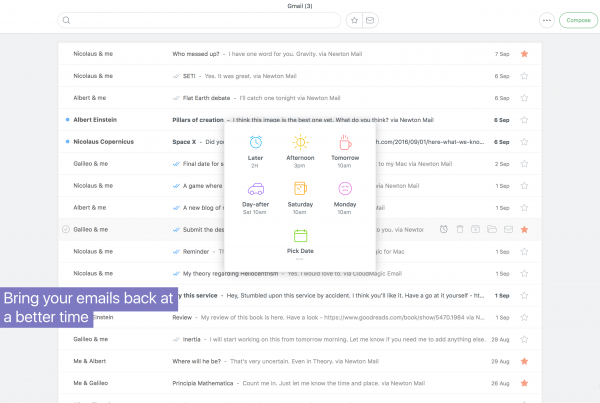Viewport: 600px width, 403px height.
Task: Open the Inertia email
Action: [x=300, y=339]
